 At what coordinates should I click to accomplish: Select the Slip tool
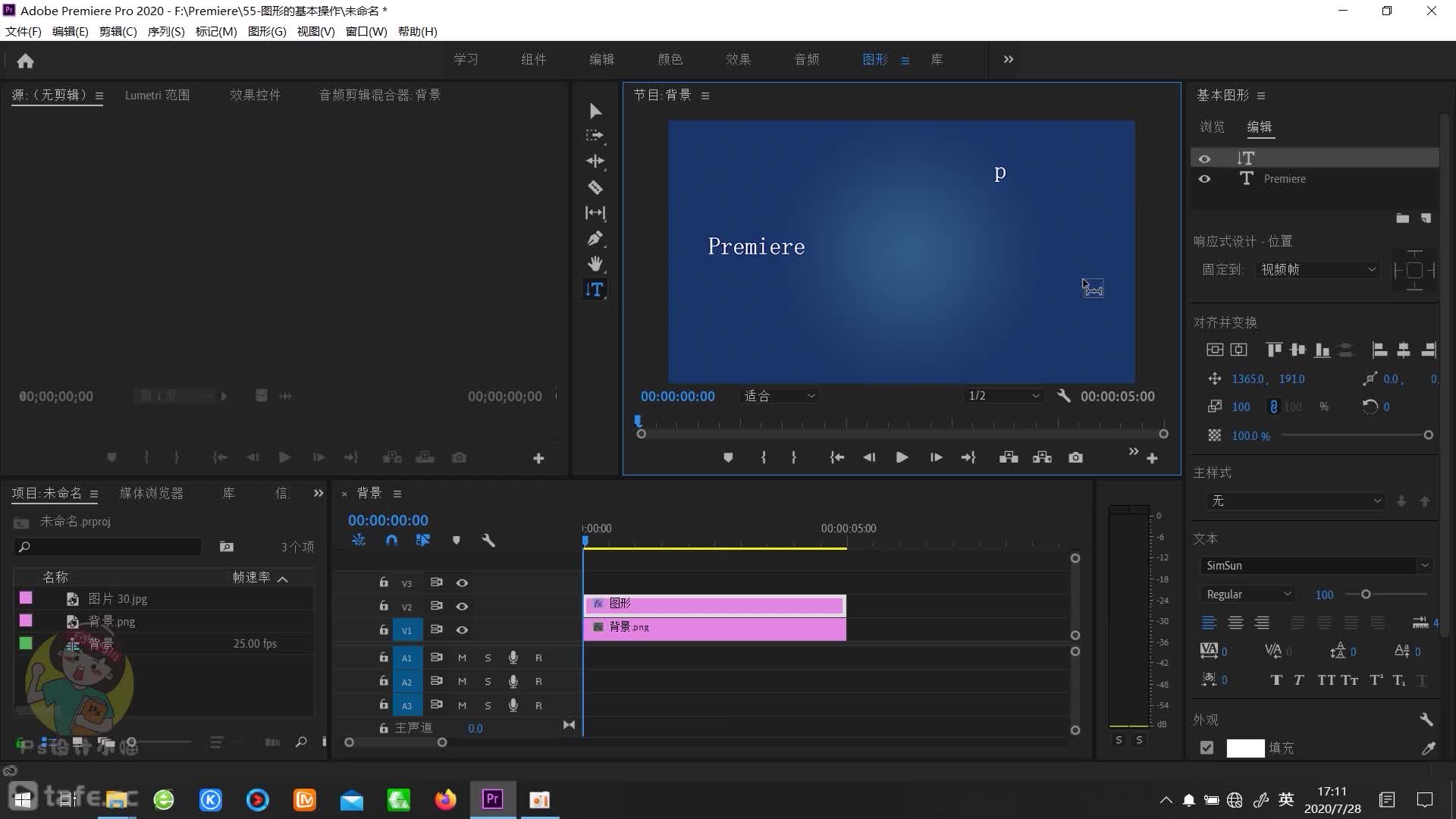[x=595, y=213]
